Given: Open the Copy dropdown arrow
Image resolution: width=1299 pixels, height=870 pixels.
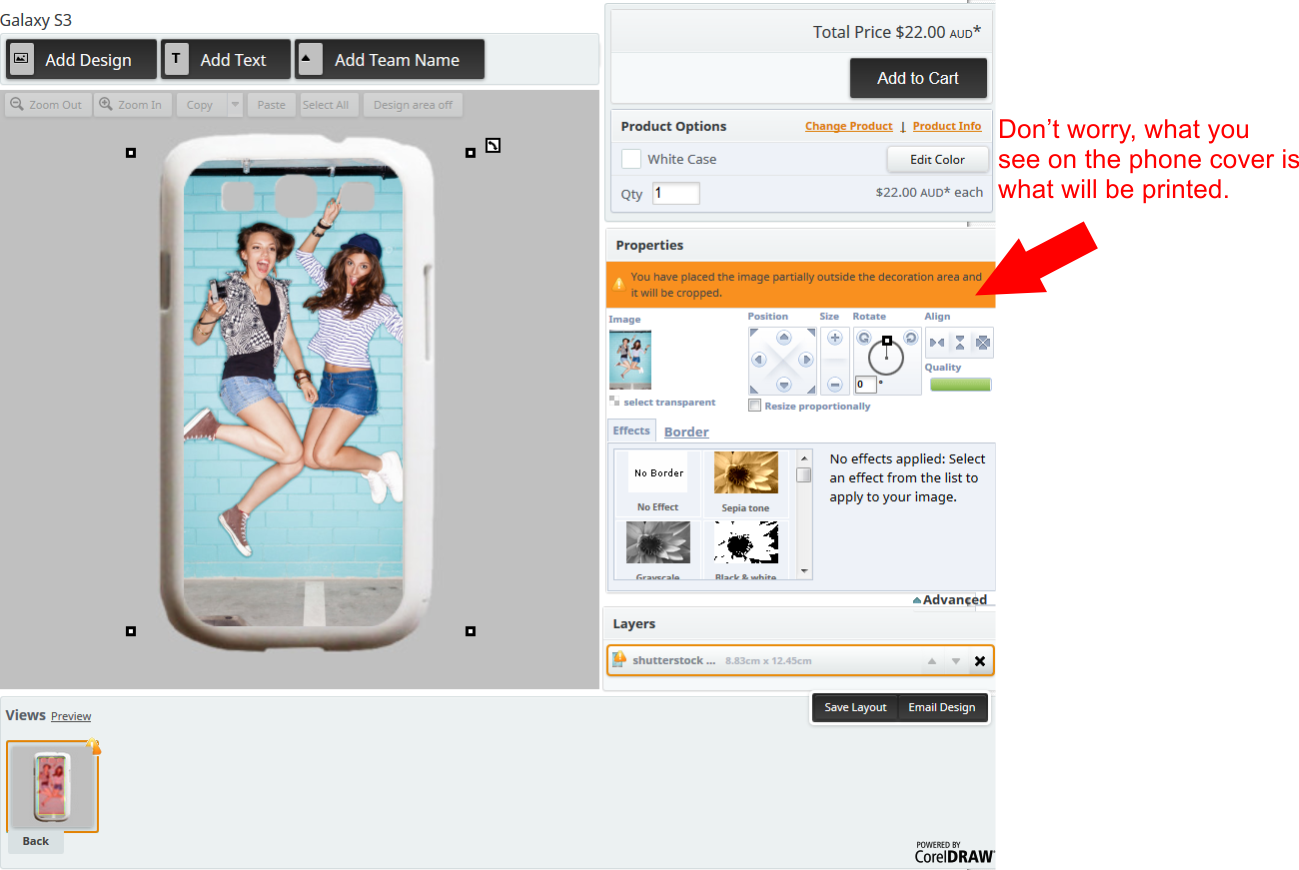Looking at the screenshot, I should (235, 105).
